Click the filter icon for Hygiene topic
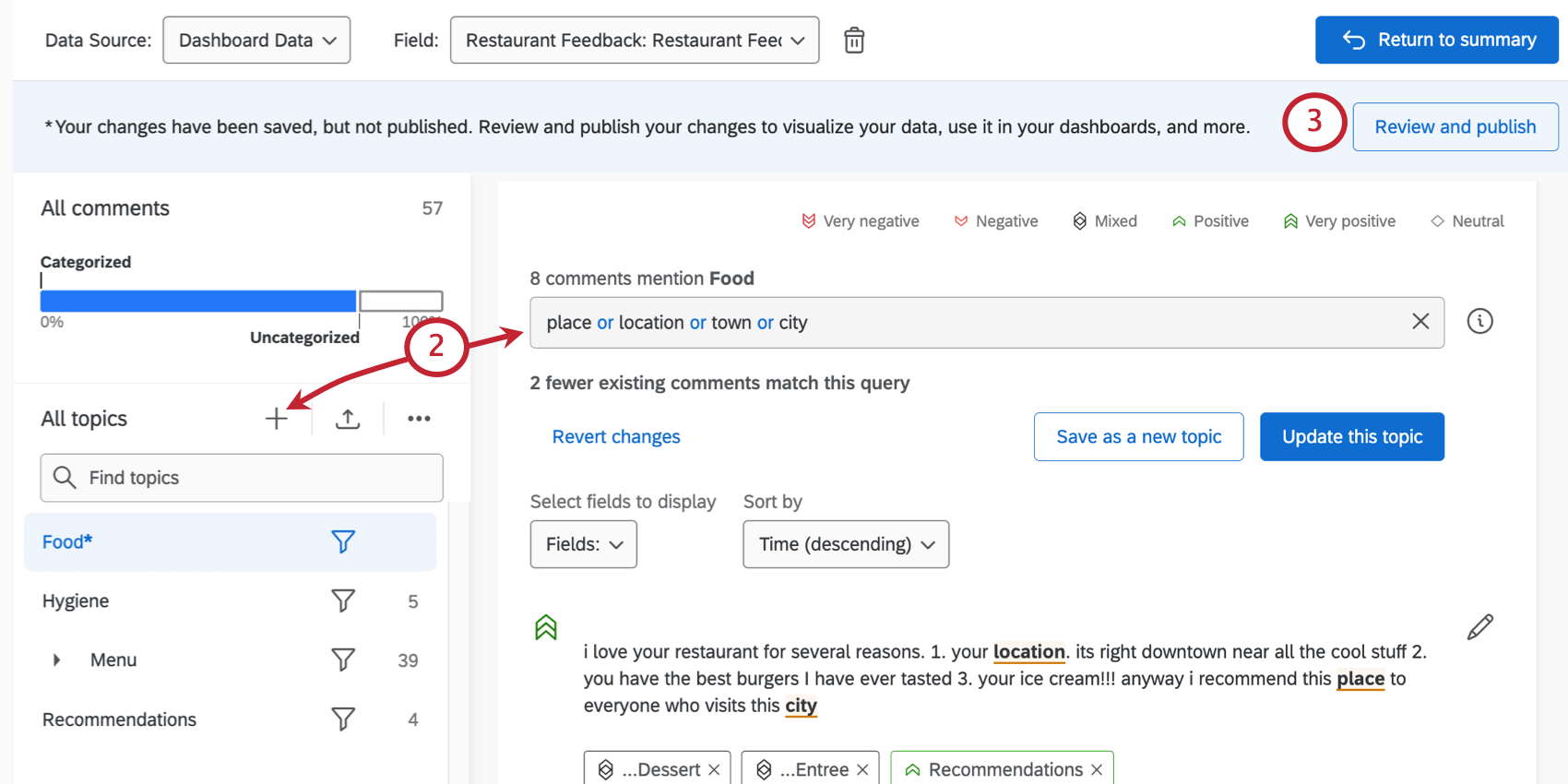This screenshot has width=1568, height=784. (x=343, y=601)
